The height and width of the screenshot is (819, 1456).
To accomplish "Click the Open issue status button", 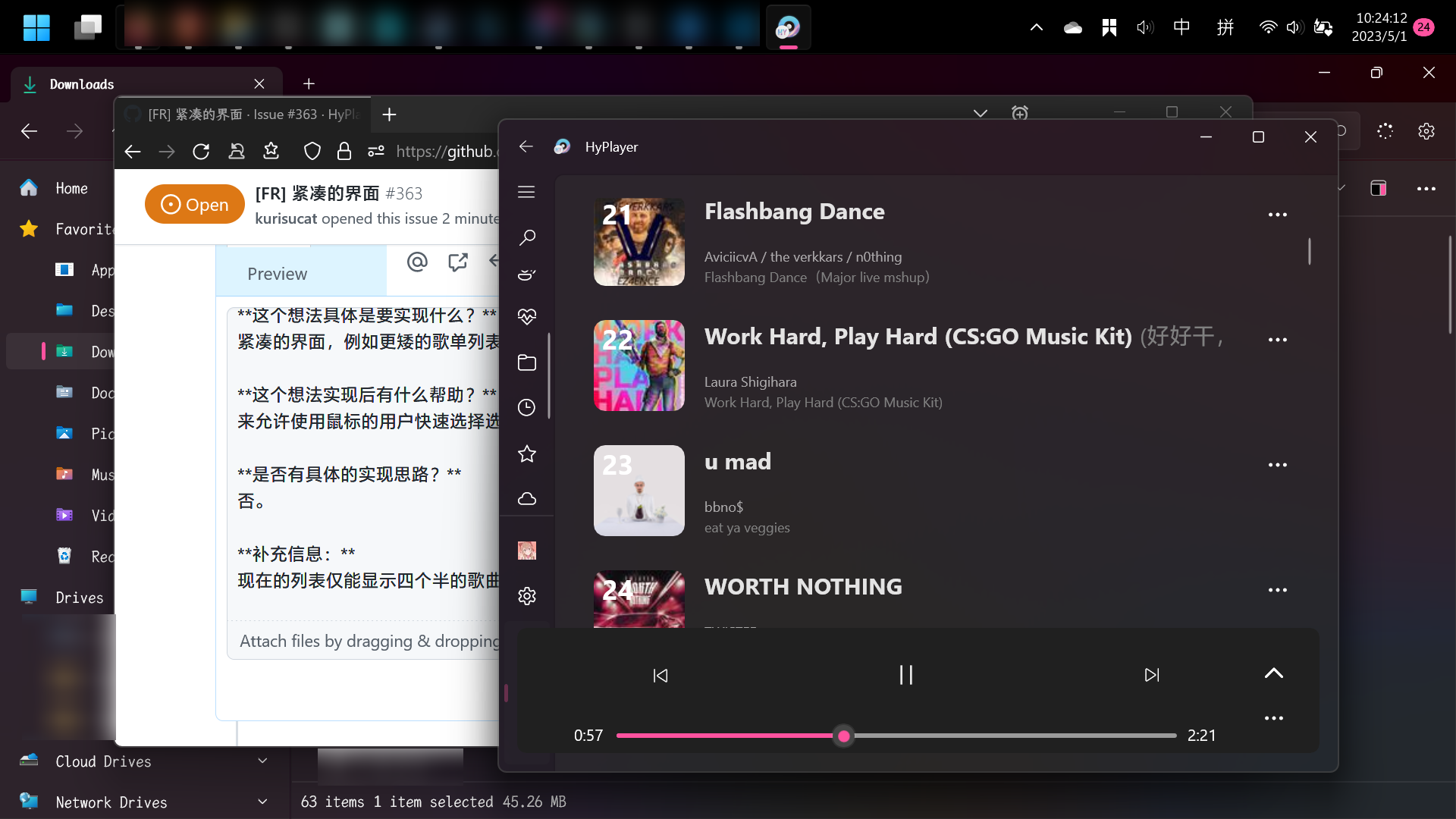I will (194, 203).
